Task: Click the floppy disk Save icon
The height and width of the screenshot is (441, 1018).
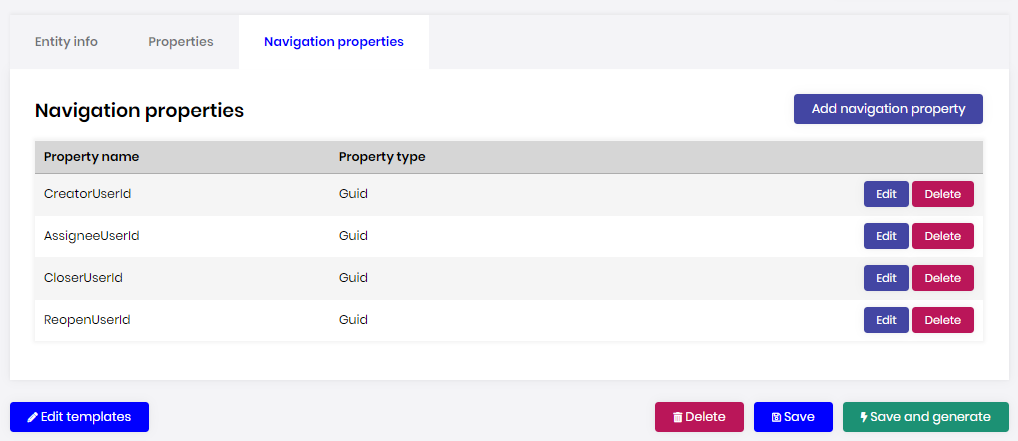Action: (777, 417)
